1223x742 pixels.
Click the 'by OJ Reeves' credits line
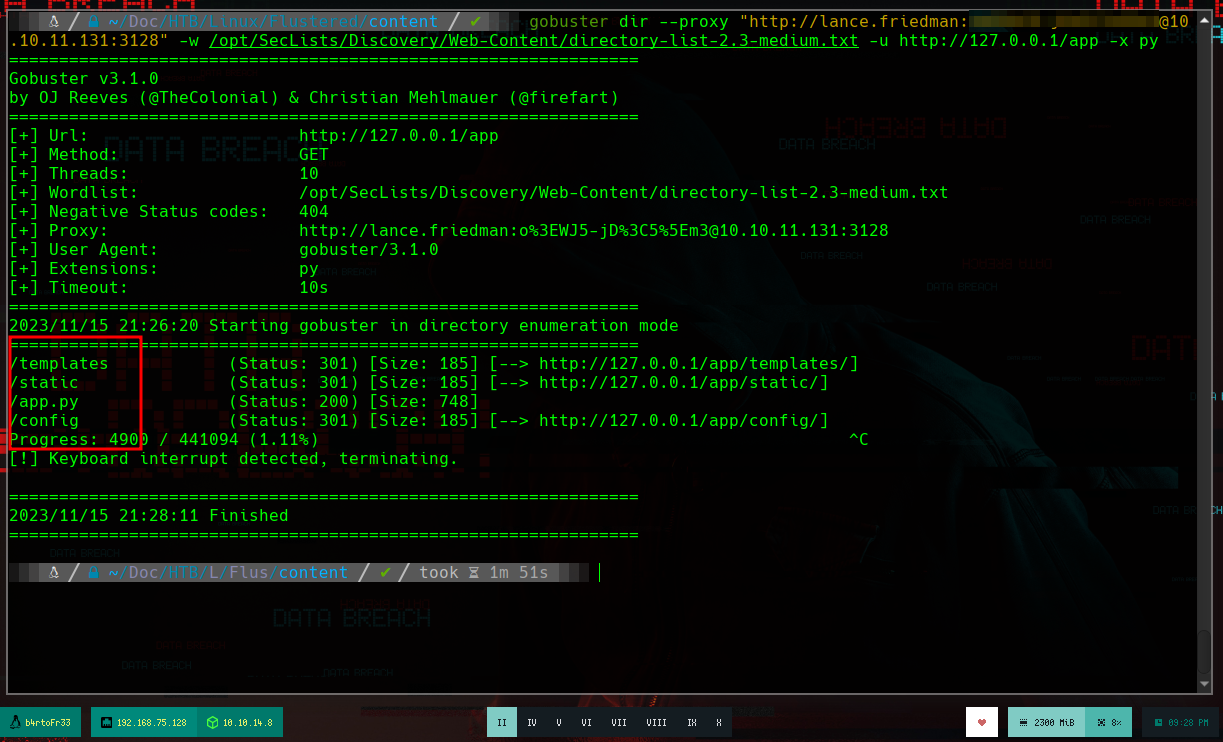point(313,98)
